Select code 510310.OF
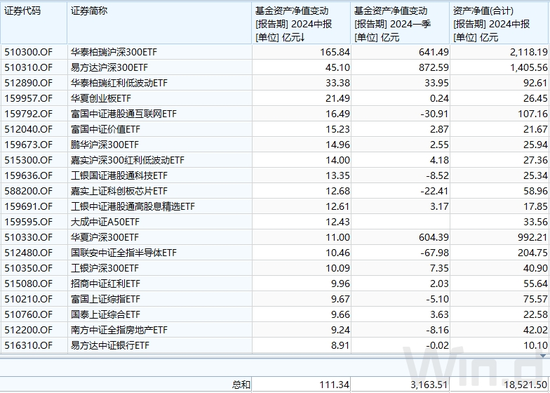This screenshot has height=393, width=550. (x=28, y=68)
